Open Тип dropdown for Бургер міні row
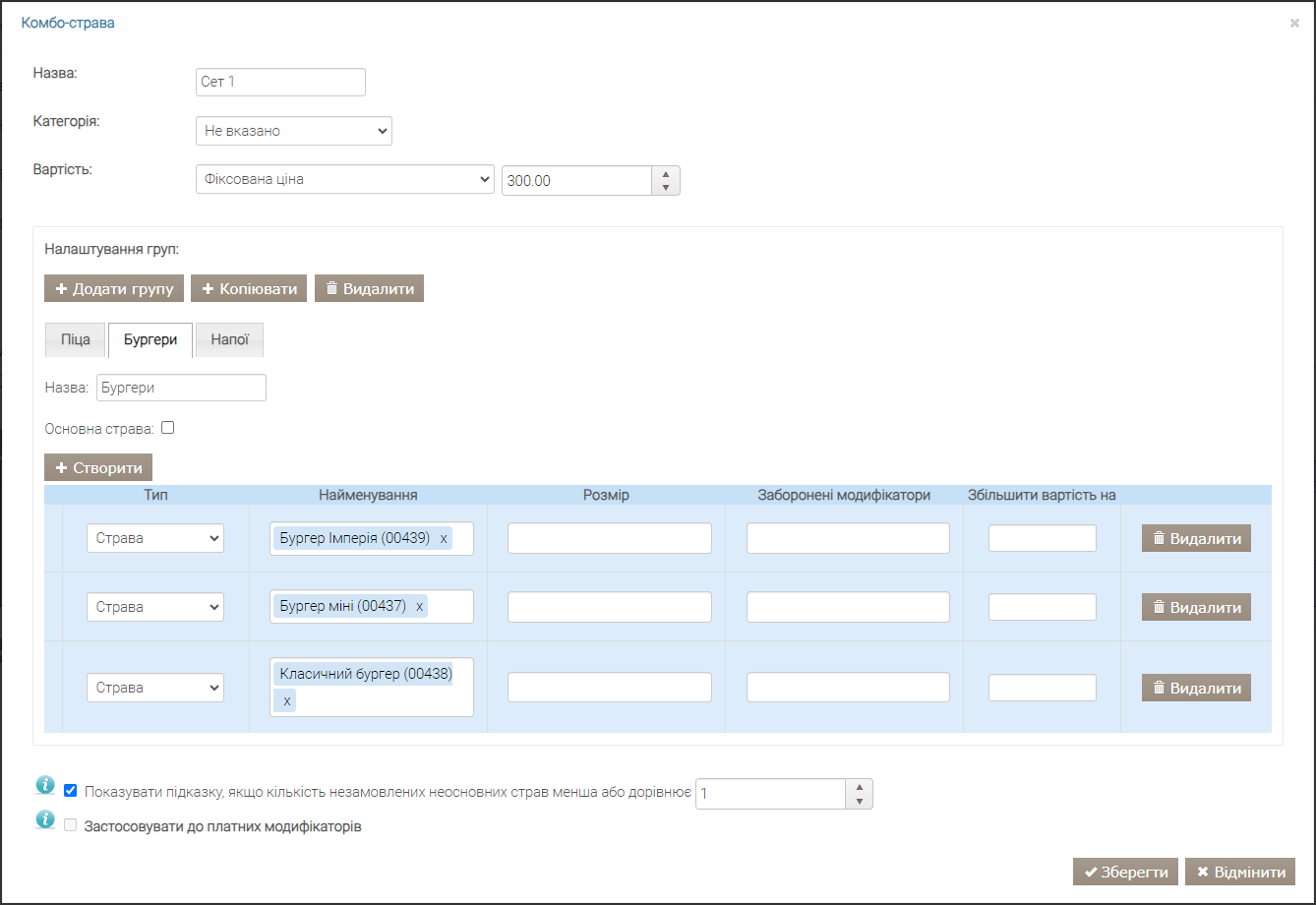The width and height of the screenshot is (1316, 905). pyautogui.click(x=155, y=607)
